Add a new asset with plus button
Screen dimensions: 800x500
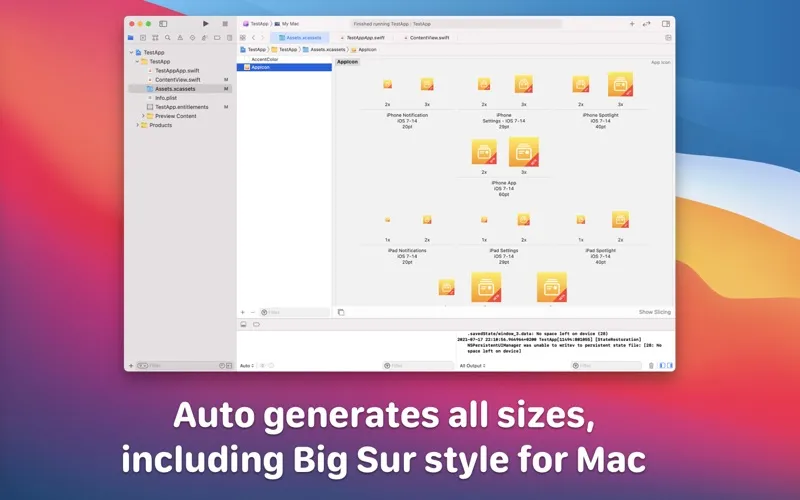coord(243,312)
